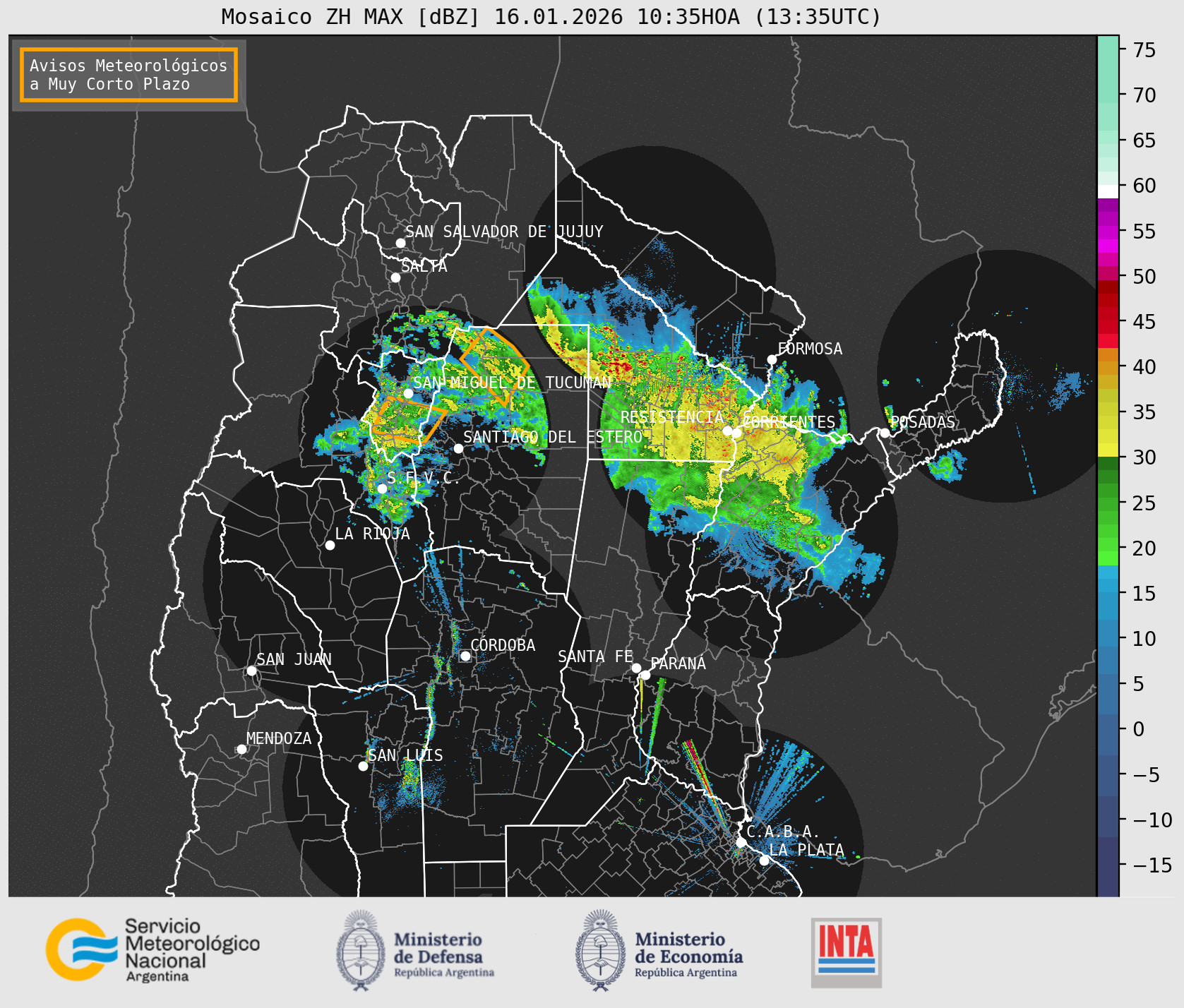
Task: Click the 'SAN LUIS' map label
Action: click(x=405, y=755)
